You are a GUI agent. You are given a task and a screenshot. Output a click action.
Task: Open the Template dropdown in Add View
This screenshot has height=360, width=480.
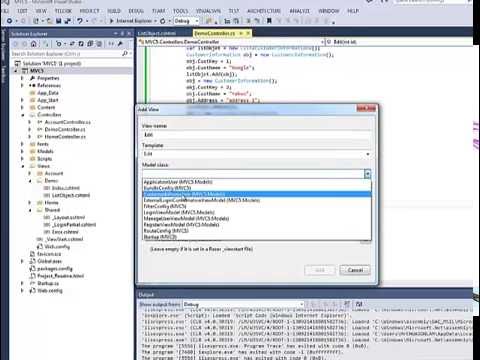point(368,154)
